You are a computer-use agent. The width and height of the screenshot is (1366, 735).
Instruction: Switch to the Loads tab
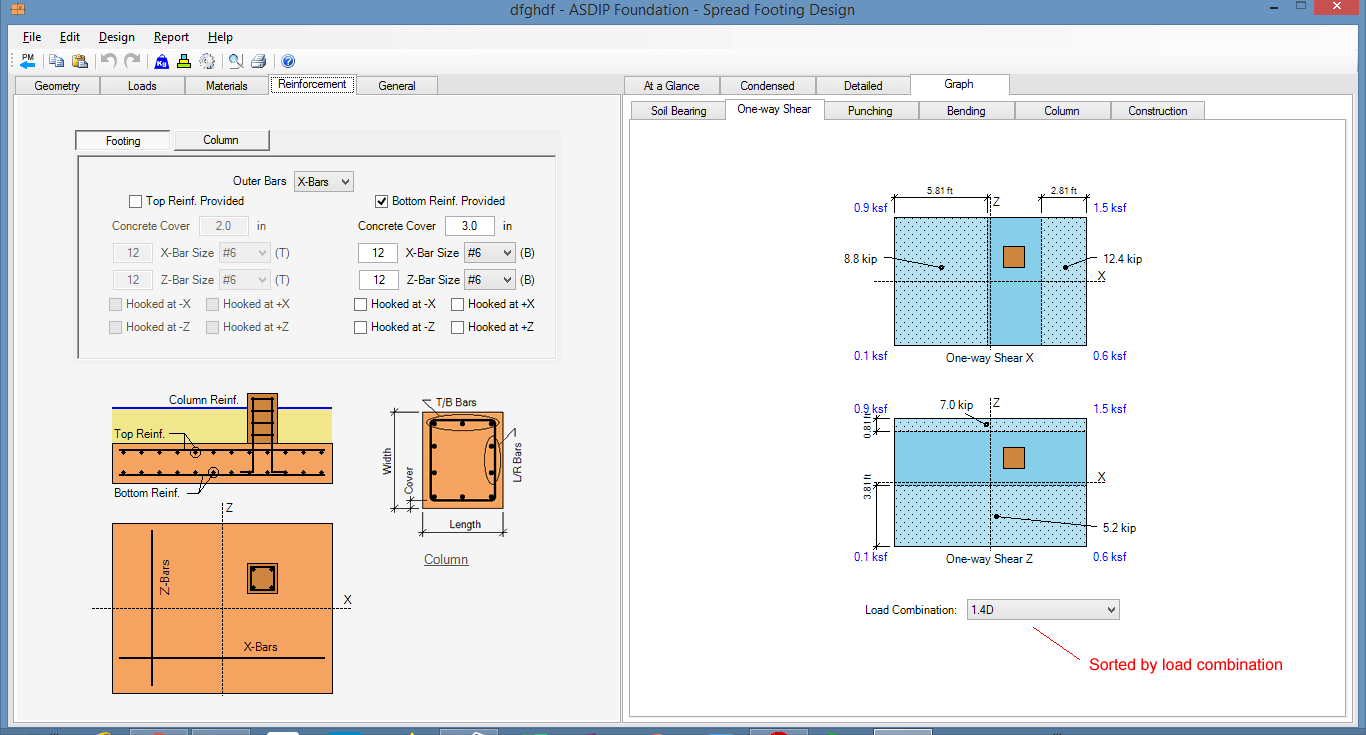(x=142, y=86)
